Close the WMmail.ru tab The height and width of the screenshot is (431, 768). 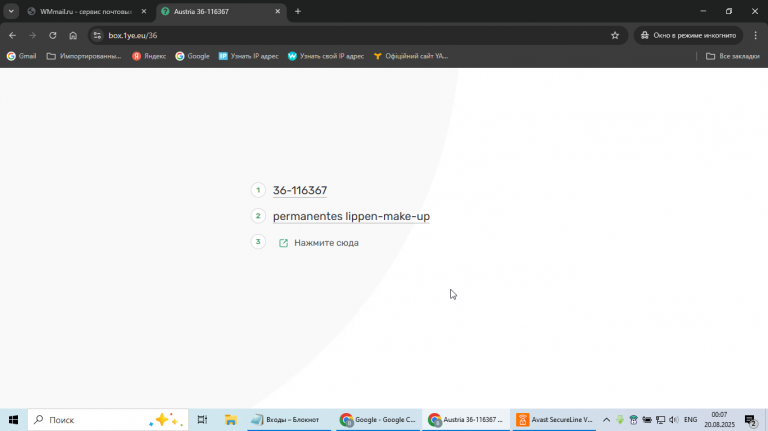click(144, 11)
